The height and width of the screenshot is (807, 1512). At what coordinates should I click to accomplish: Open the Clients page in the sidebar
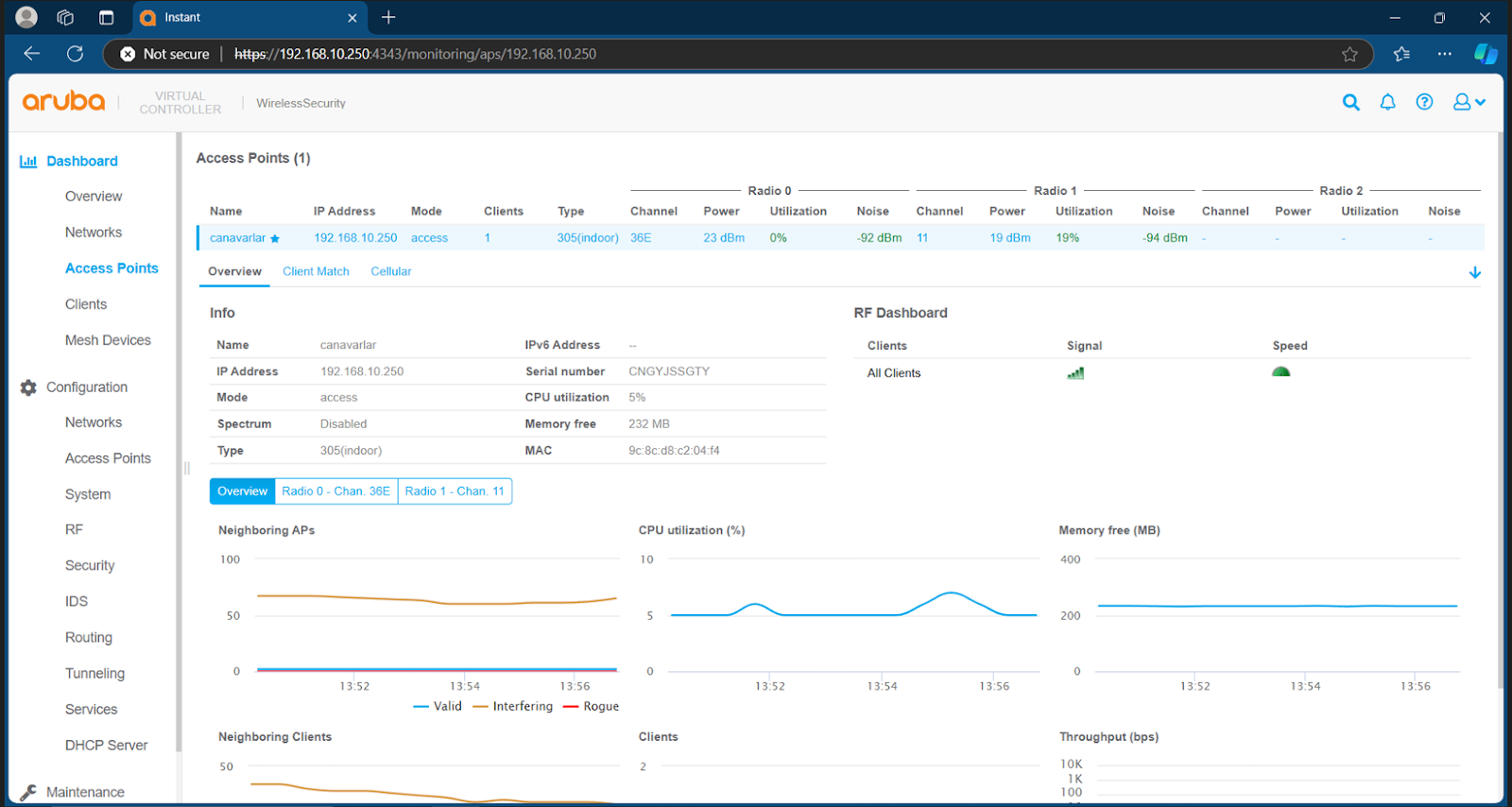tap(86, 304)
